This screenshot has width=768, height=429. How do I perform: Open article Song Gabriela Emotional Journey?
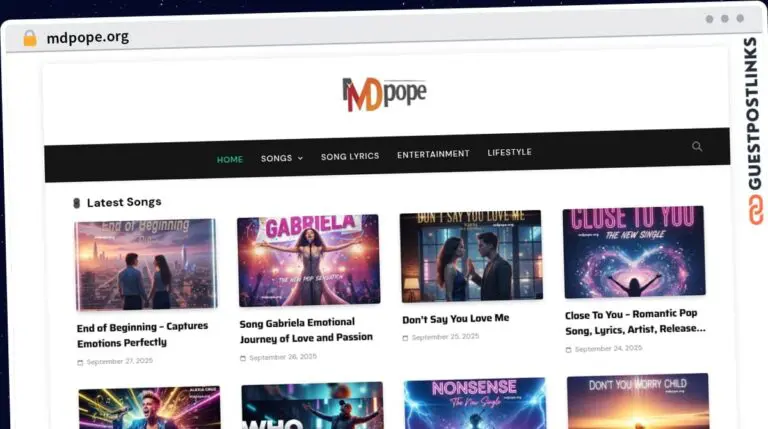coord(306,330)
